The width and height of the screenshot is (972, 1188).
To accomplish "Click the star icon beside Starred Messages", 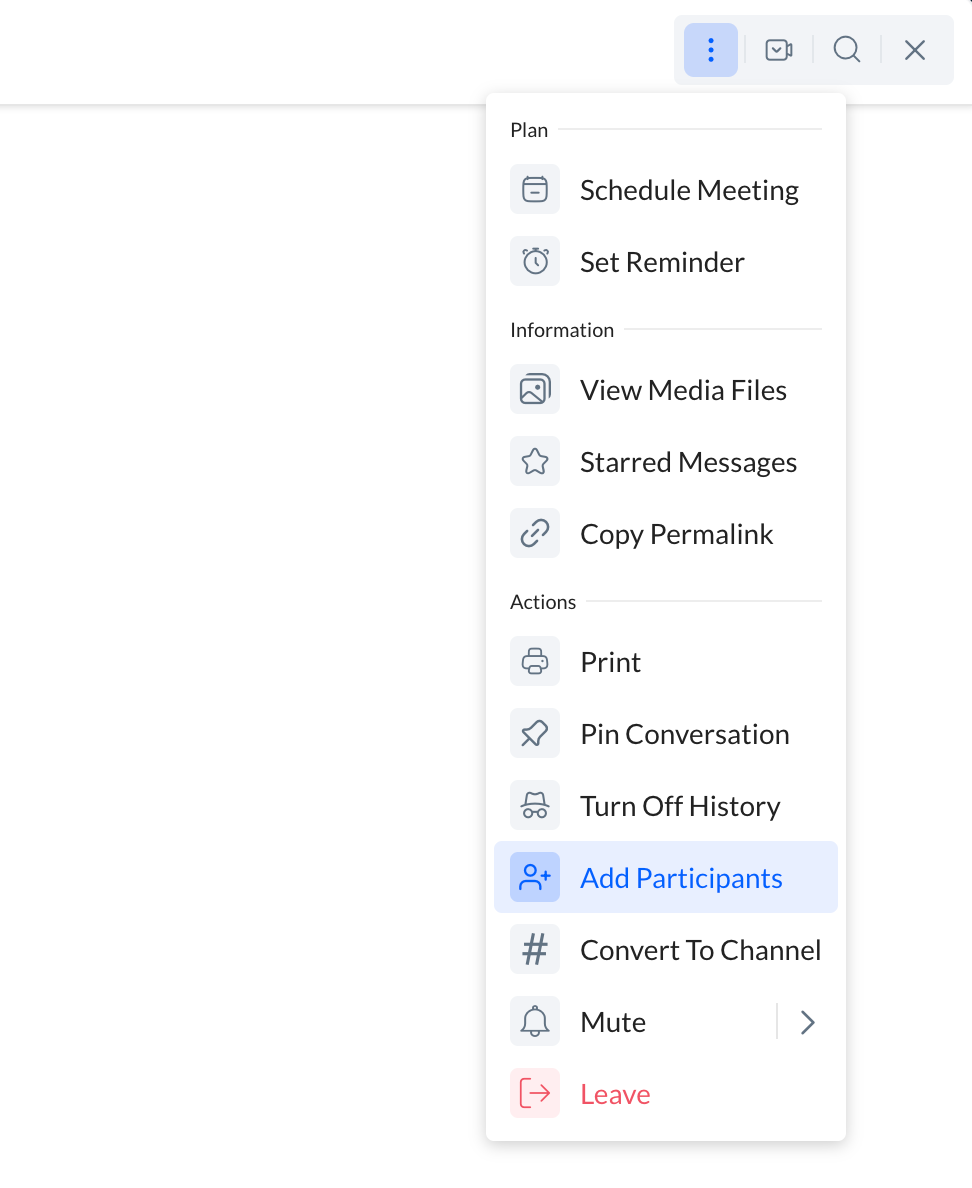I will [535, 462].
